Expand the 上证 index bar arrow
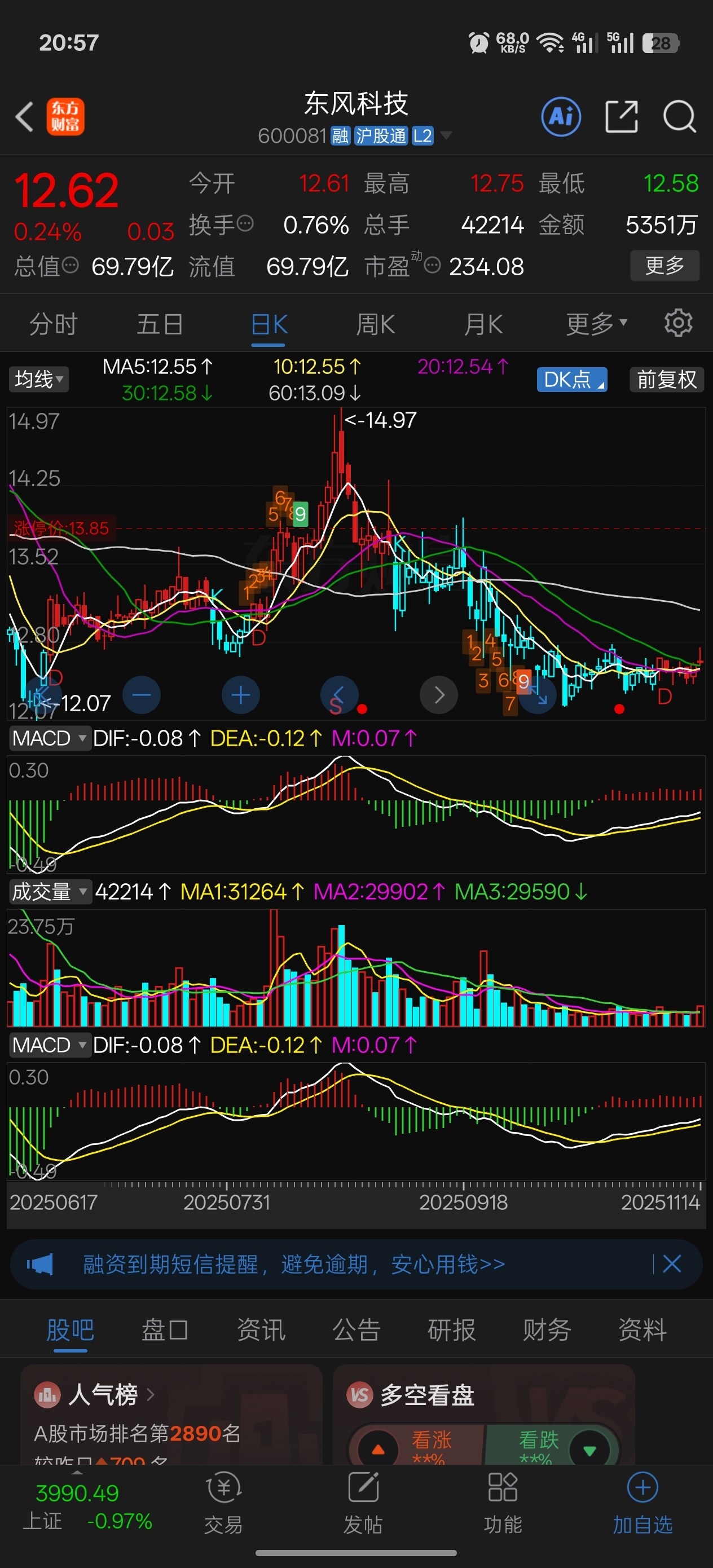Viewport: 713px width, 1568px height. (77, 1473)
